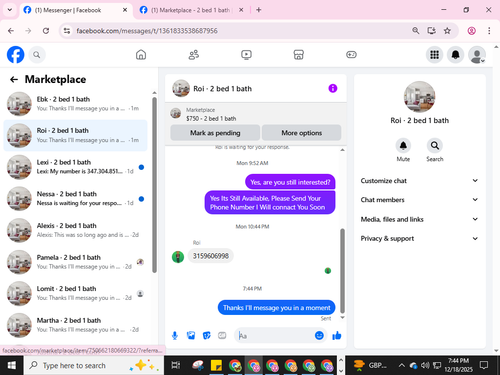Open the browser zoom magnifier icon
The height and width of the screenshot is (375, 500).
pyautogui.click(x=416, y=31)
